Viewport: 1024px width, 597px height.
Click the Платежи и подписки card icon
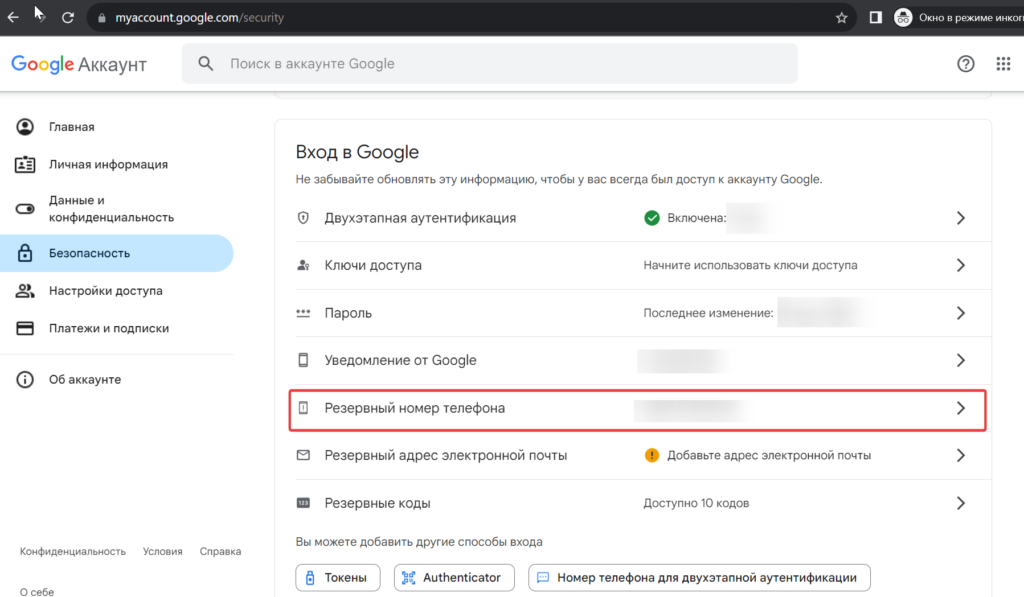[x=25, y=328]
